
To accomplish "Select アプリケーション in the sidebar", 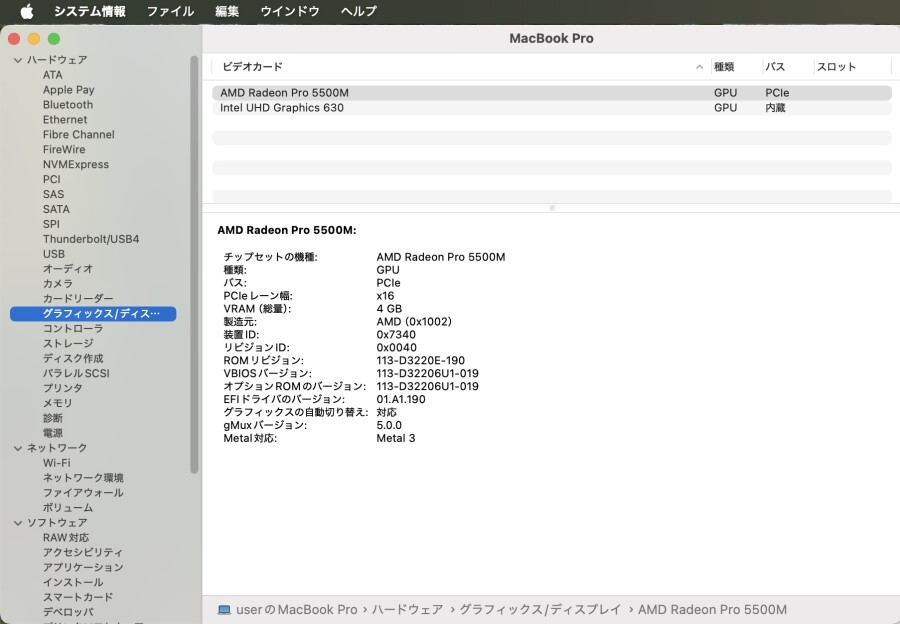I will click(83, 567).
